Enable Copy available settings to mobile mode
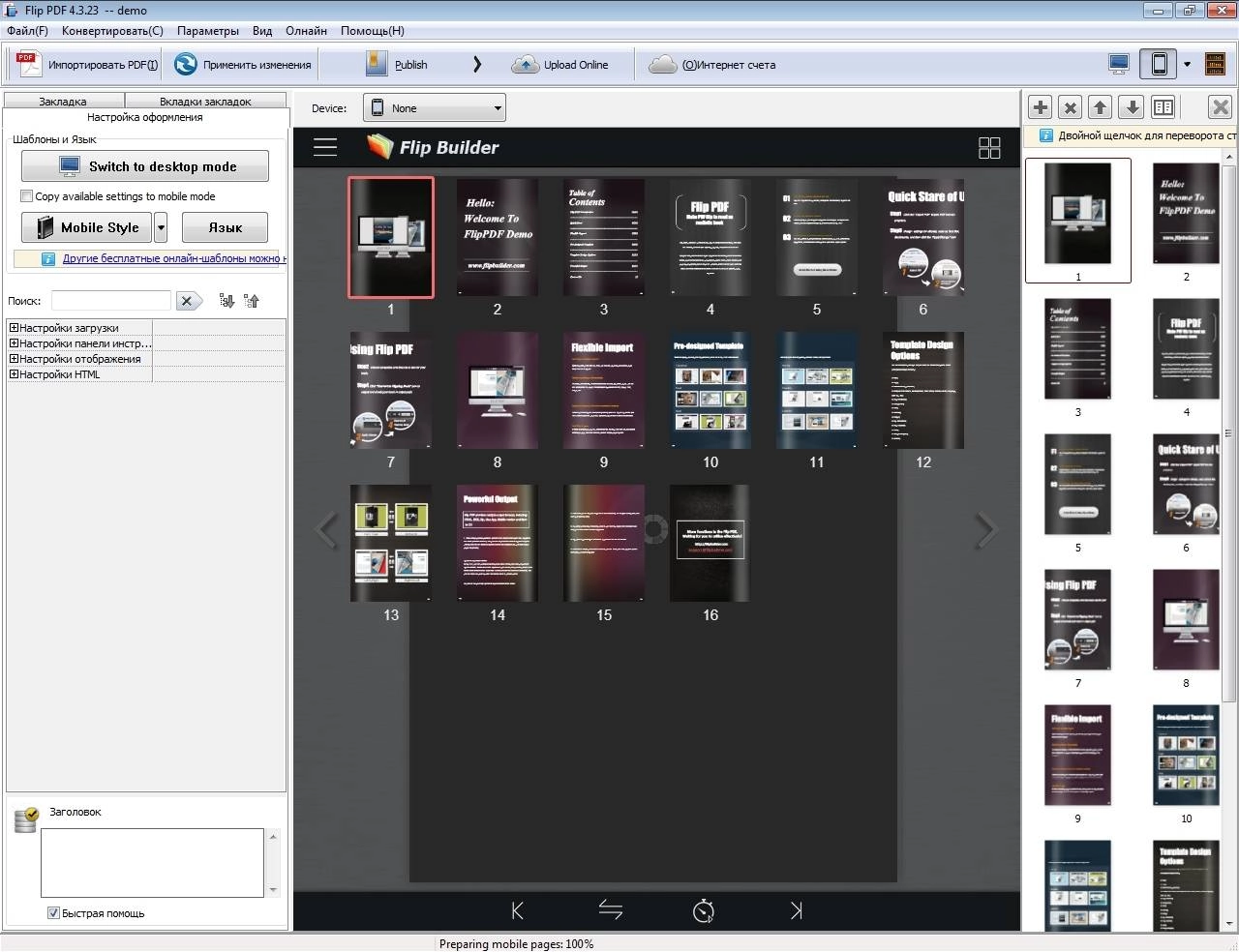The height and width of the screenshot is (952, 1239). point(27,196)
